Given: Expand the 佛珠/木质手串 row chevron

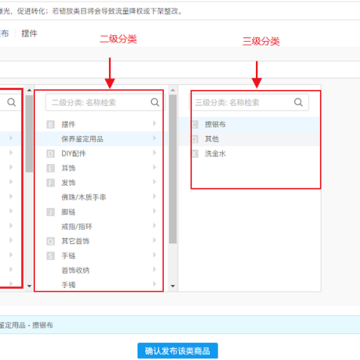Looking at the screenshot, I should coord(154,197).
